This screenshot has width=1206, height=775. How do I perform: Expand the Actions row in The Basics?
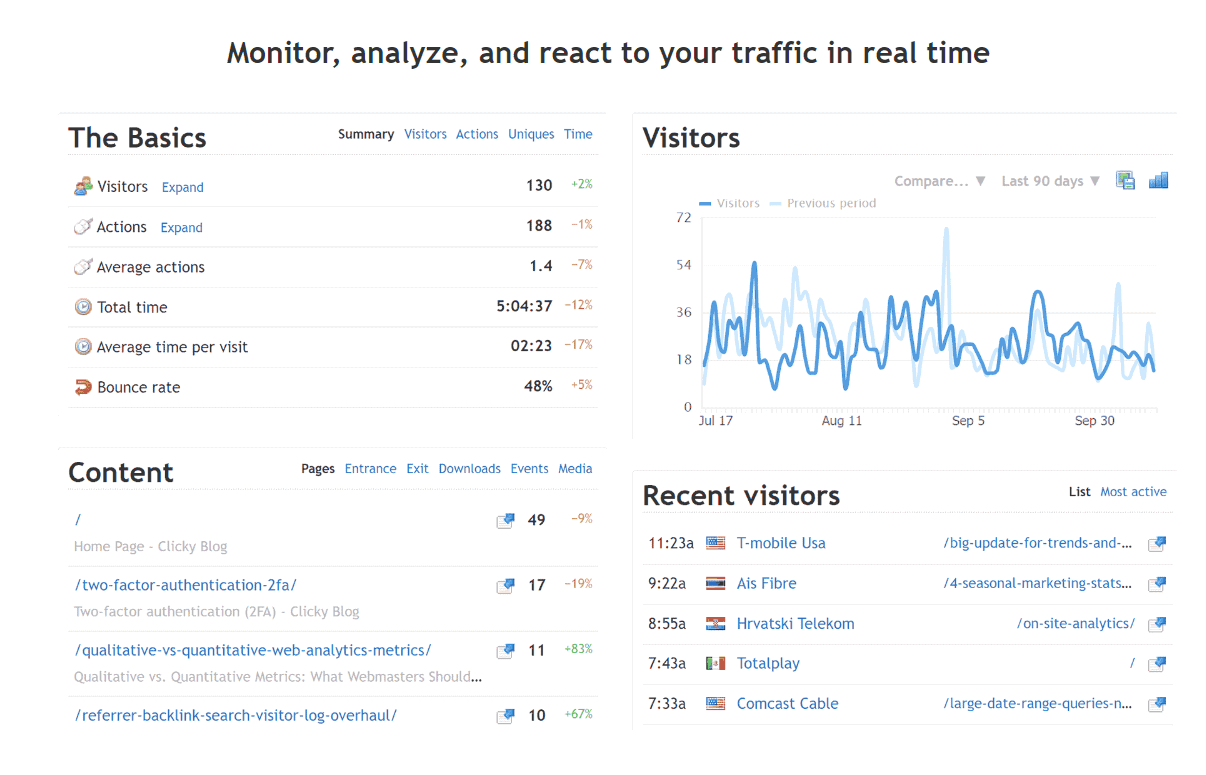182,227
